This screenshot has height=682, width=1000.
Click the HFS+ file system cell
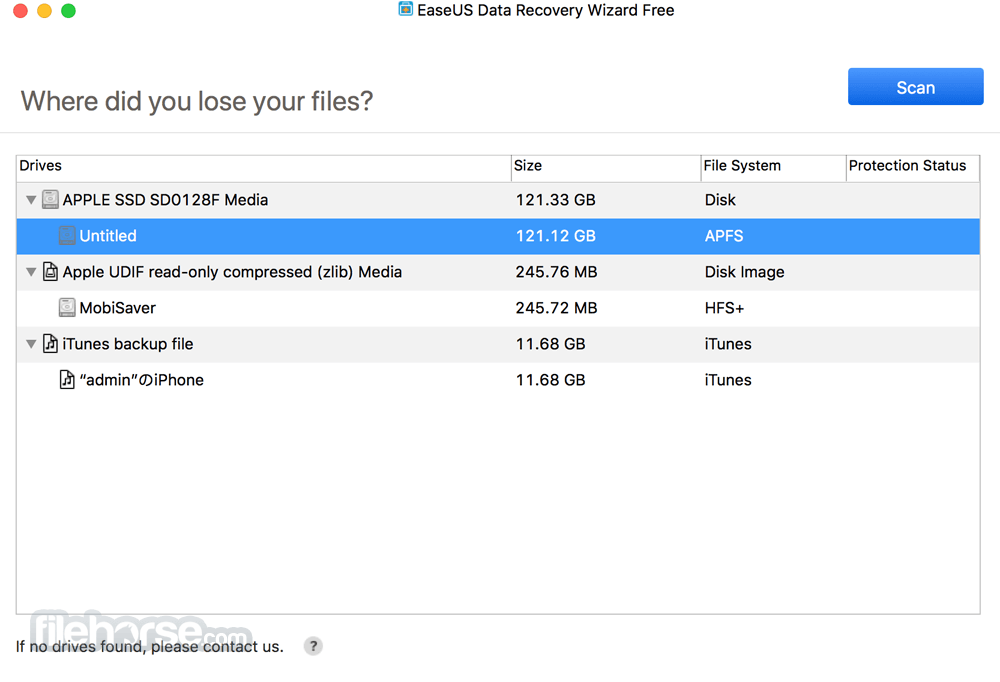[724, 308]
